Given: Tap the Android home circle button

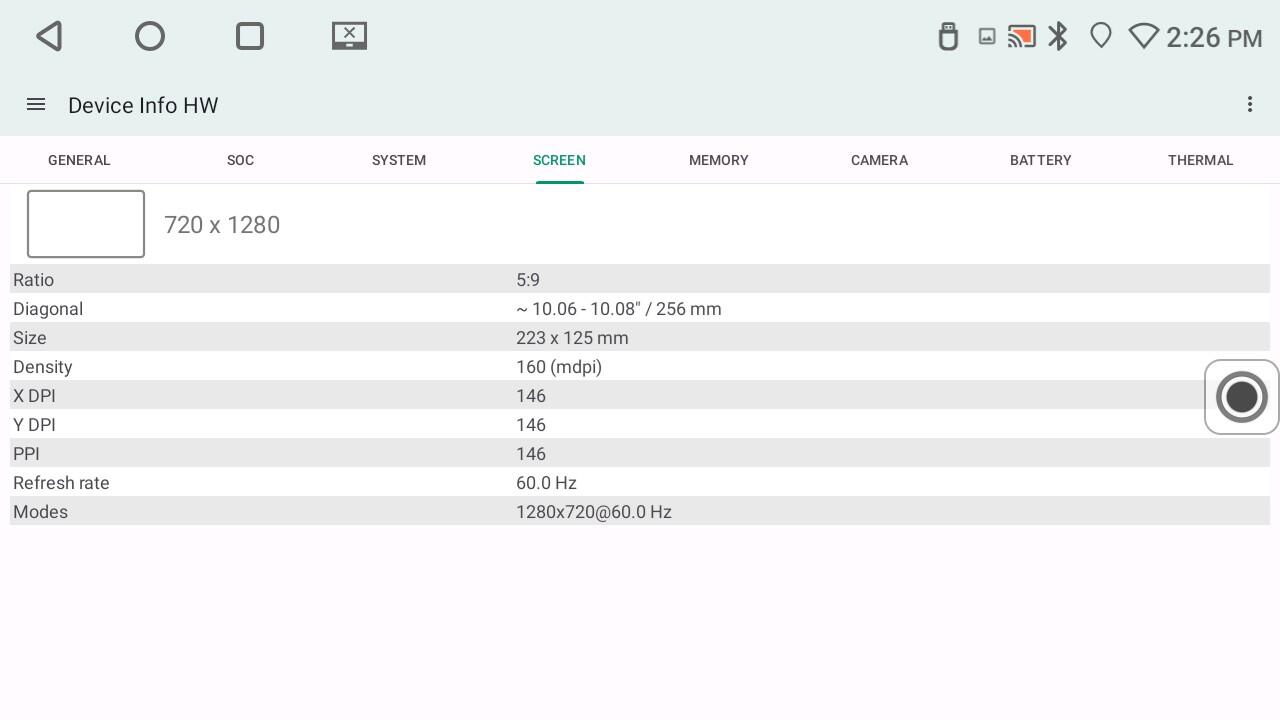Looking at the screenshot, I should click(x=150, y=37).
